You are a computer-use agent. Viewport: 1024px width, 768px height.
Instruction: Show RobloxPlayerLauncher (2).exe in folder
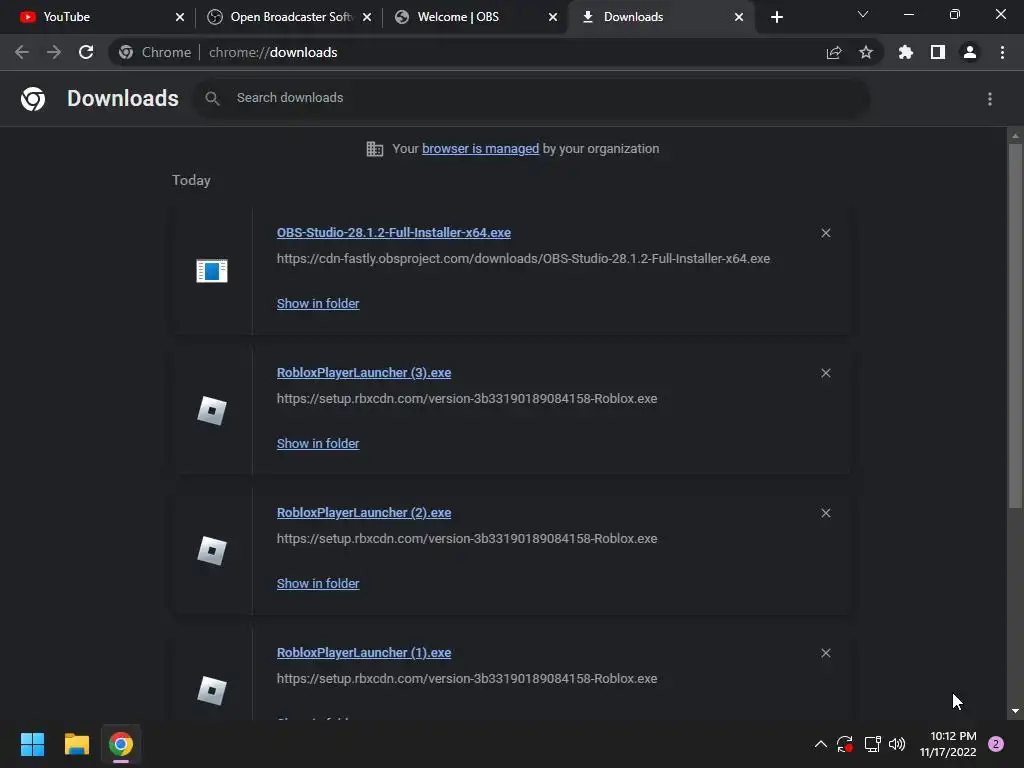click(x=318, y=584)
